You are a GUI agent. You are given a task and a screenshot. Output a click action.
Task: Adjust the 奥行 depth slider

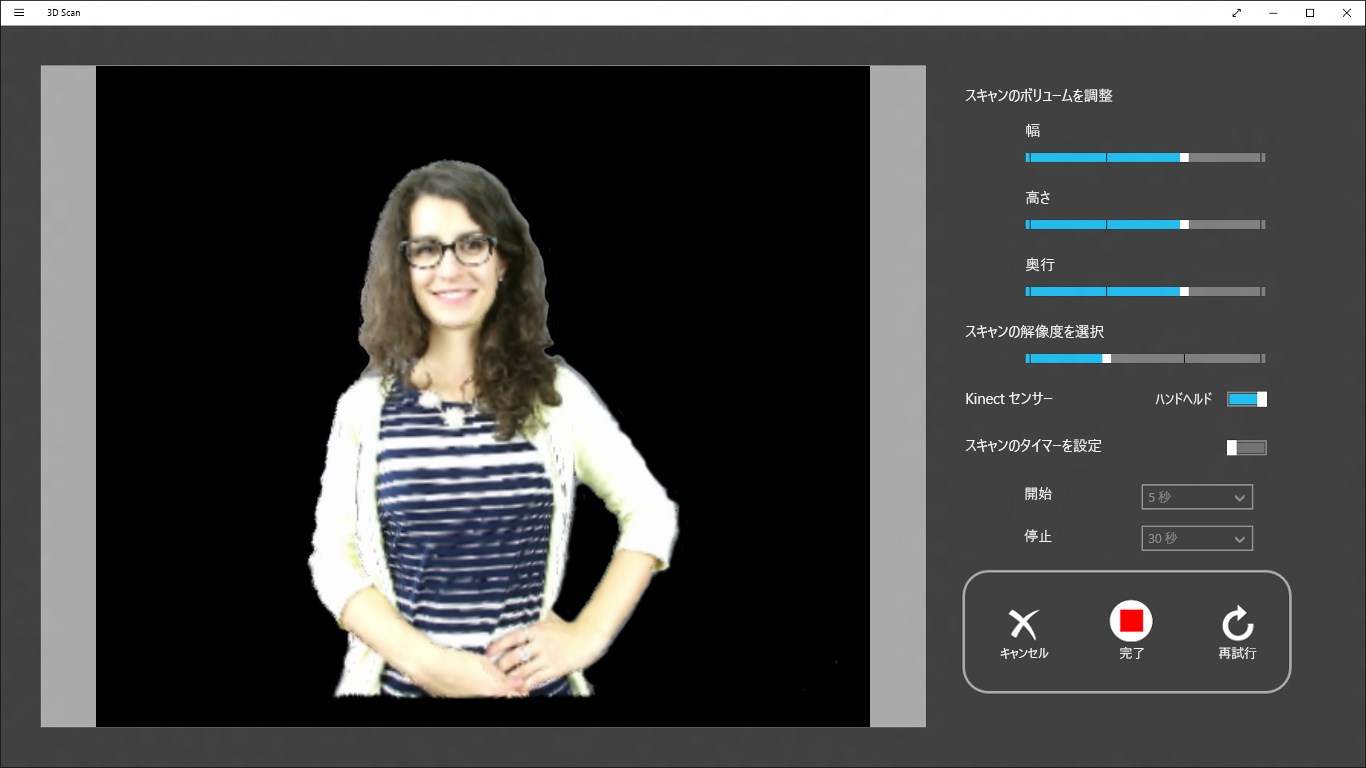coord(1183,291)
